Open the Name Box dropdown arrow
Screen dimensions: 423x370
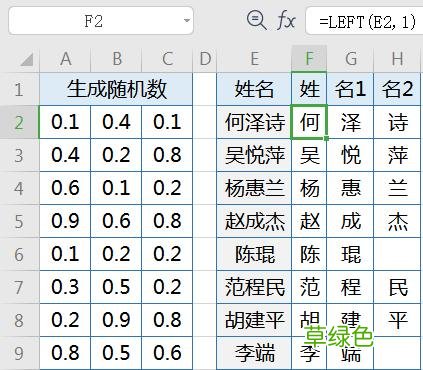coord(187,21)
